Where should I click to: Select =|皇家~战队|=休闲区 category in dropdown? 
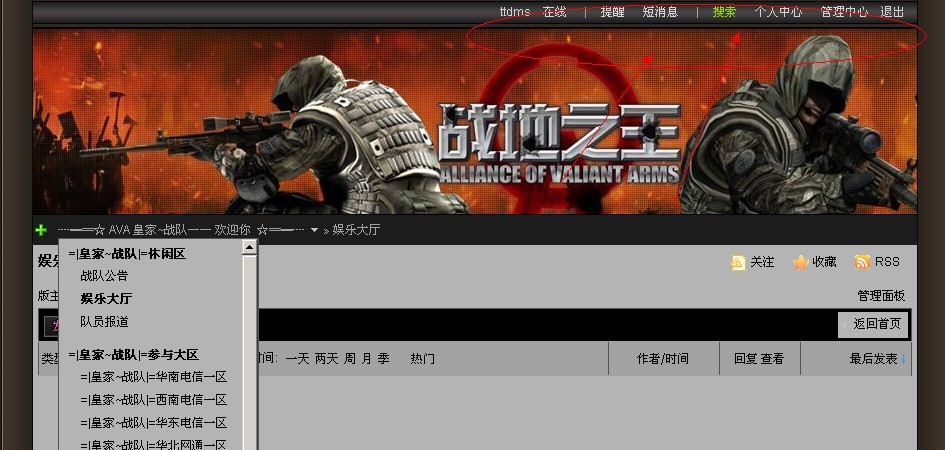(x=127, y=254)
